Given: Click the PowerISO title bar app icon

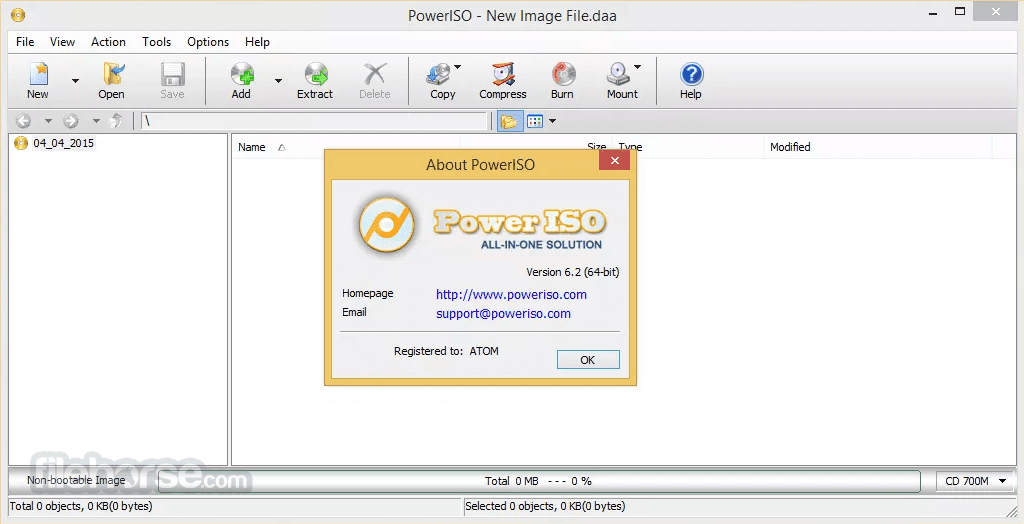Looking at the screenshot, I should (18, 14).
